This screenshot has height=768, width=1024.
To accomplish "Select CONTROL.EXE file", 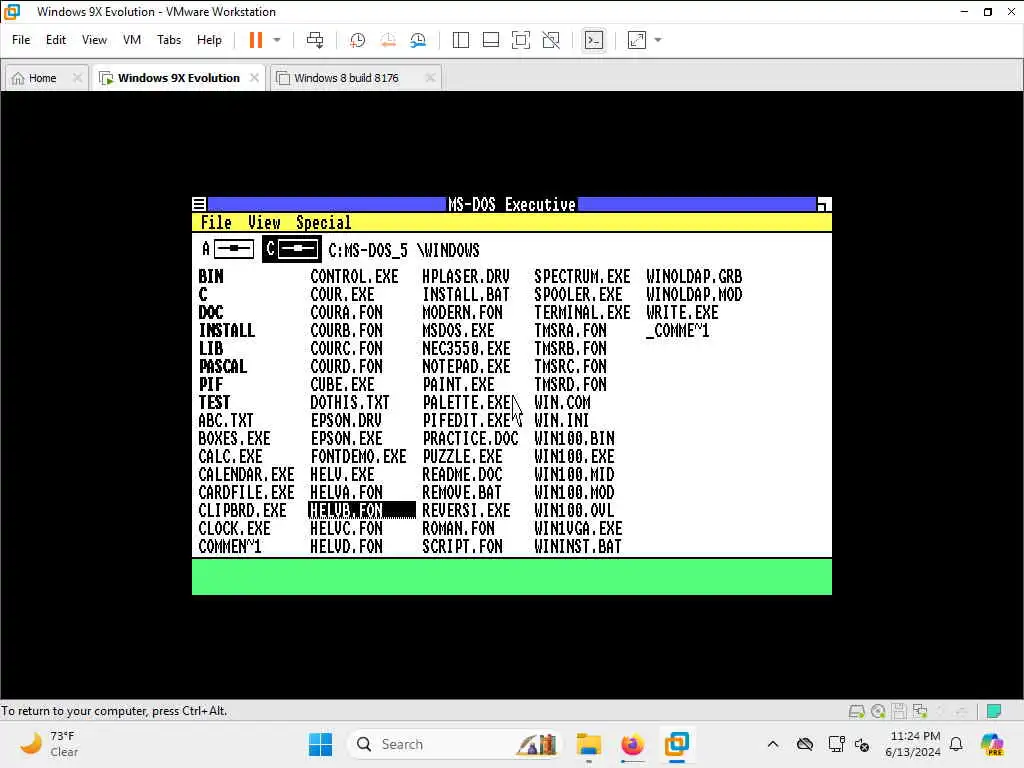I will pos(354,277).
